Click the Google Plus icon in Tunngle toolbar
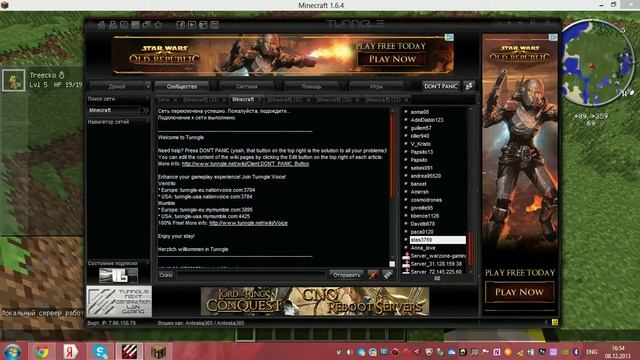The height and width of the screenshot is (360, 640). (x=203, y=25)
